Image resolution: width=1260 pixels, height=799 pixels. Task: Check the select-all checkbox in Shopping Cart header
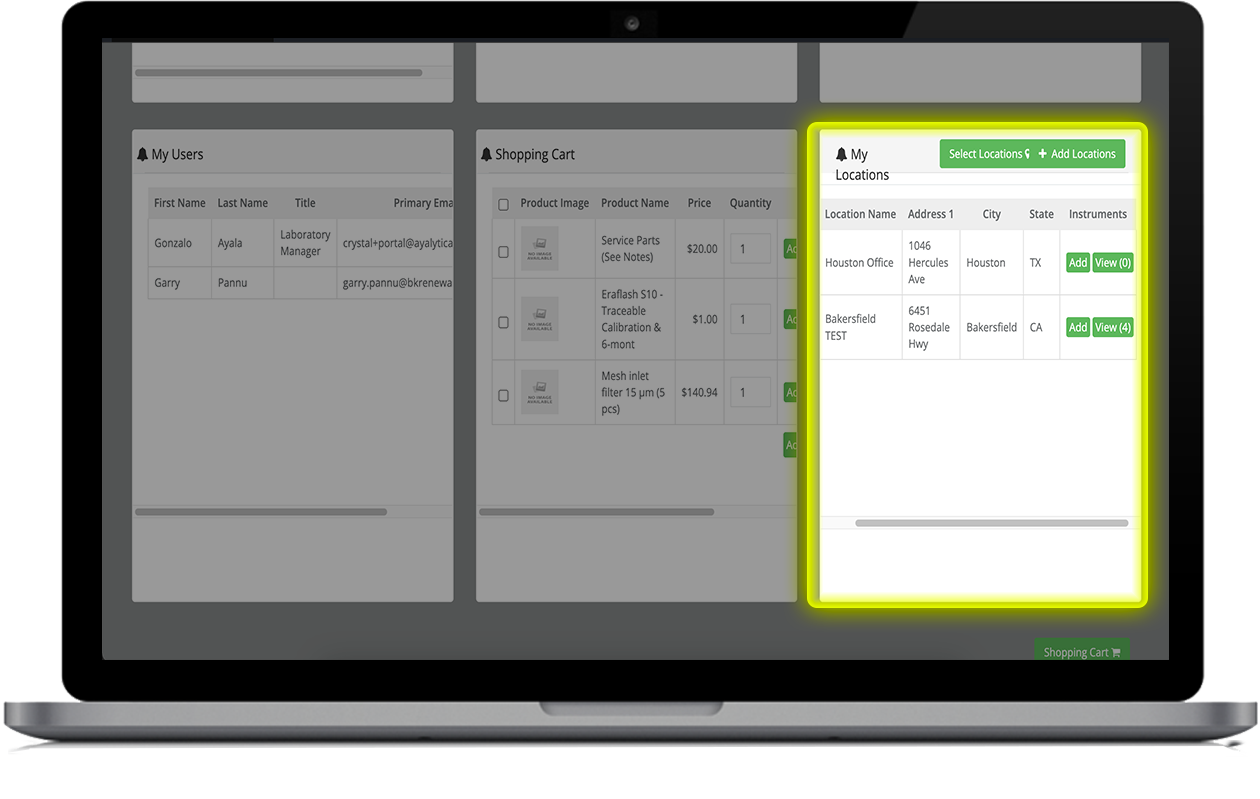503,204
